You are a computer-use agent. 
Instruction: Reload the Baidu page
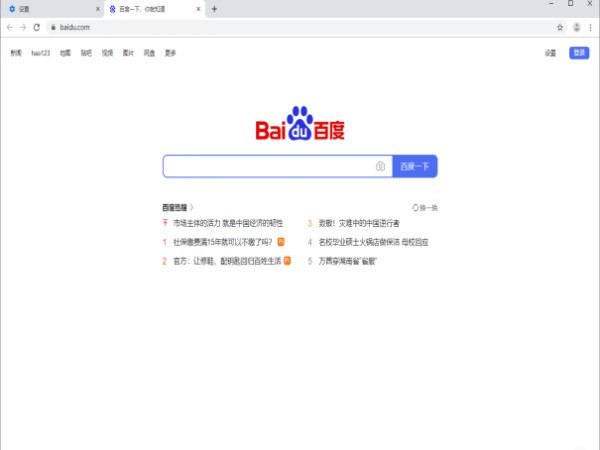(x=36, y=28)
